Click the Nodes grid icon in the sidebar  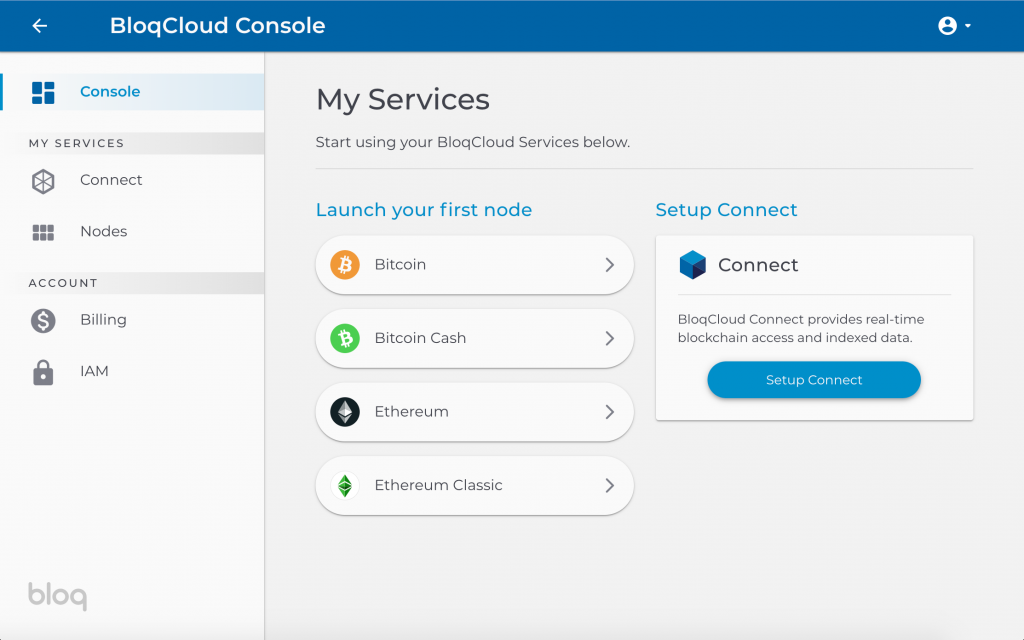[x=44, y=231]
